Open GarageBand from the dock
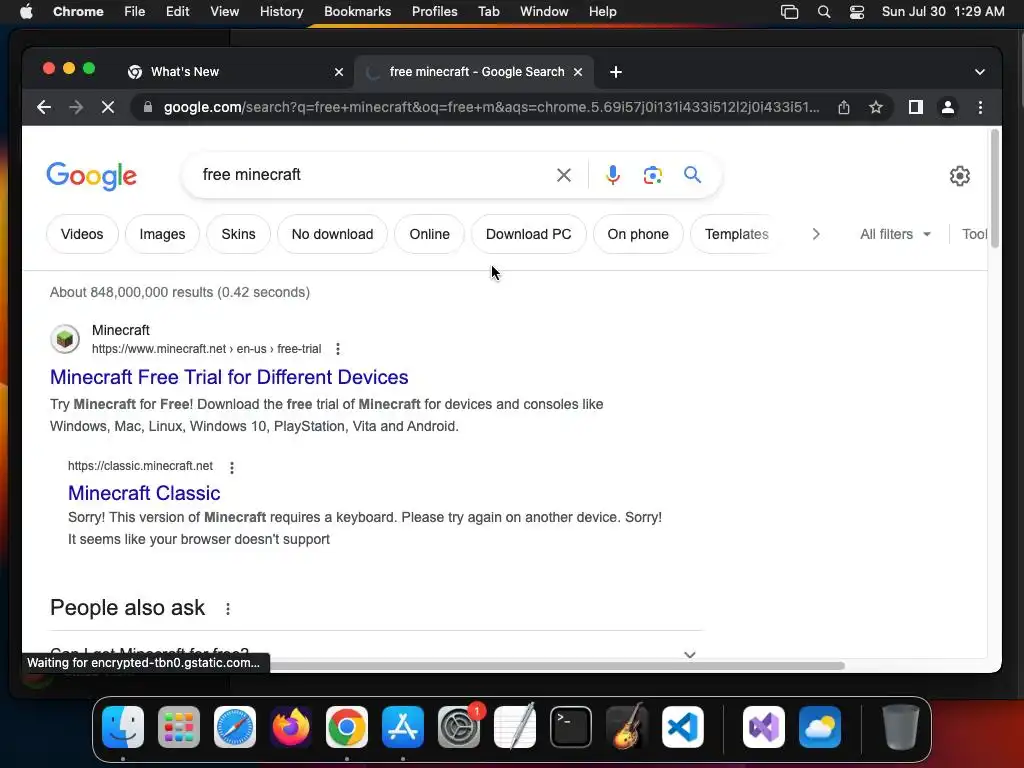The image size is (1024, 768). (627, 727)
